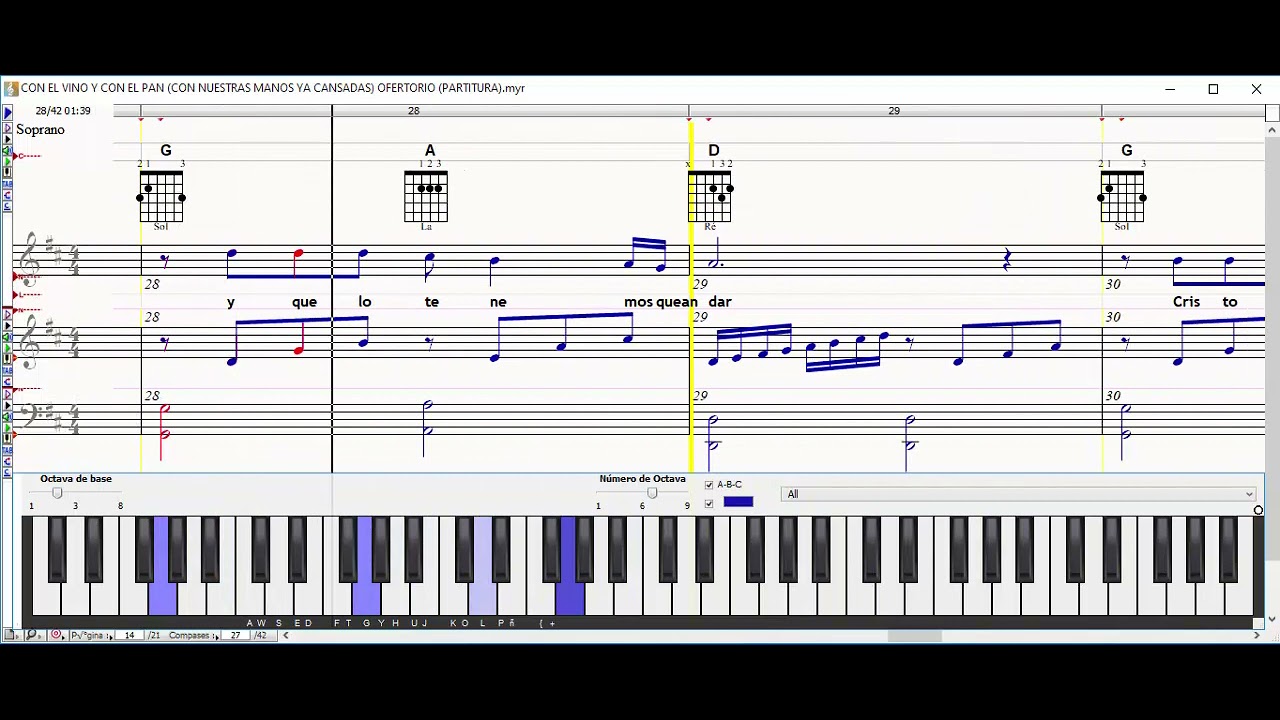Screen dimensions: 1280x720
Task: Click the horizontal scrollbar left arrow
Action: click(286, 635)
